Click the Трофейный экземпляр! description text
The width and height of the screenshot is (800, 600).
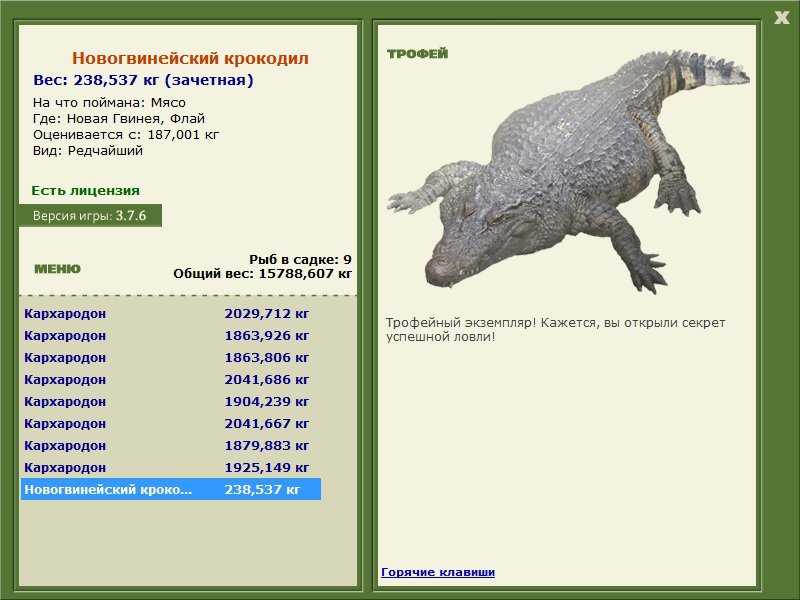(x=555, y=330)
